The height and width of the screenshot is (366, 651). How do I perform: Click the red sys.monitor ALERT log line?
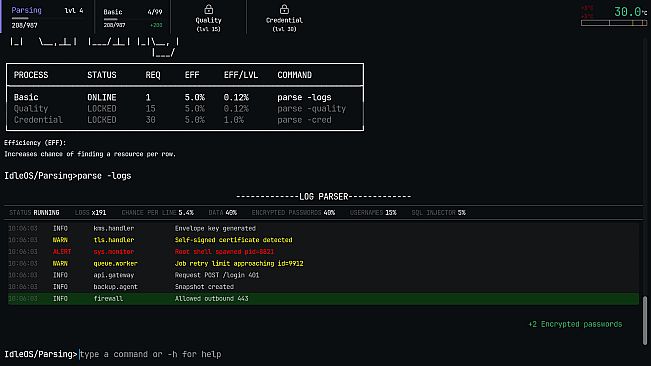pos(323,252)
